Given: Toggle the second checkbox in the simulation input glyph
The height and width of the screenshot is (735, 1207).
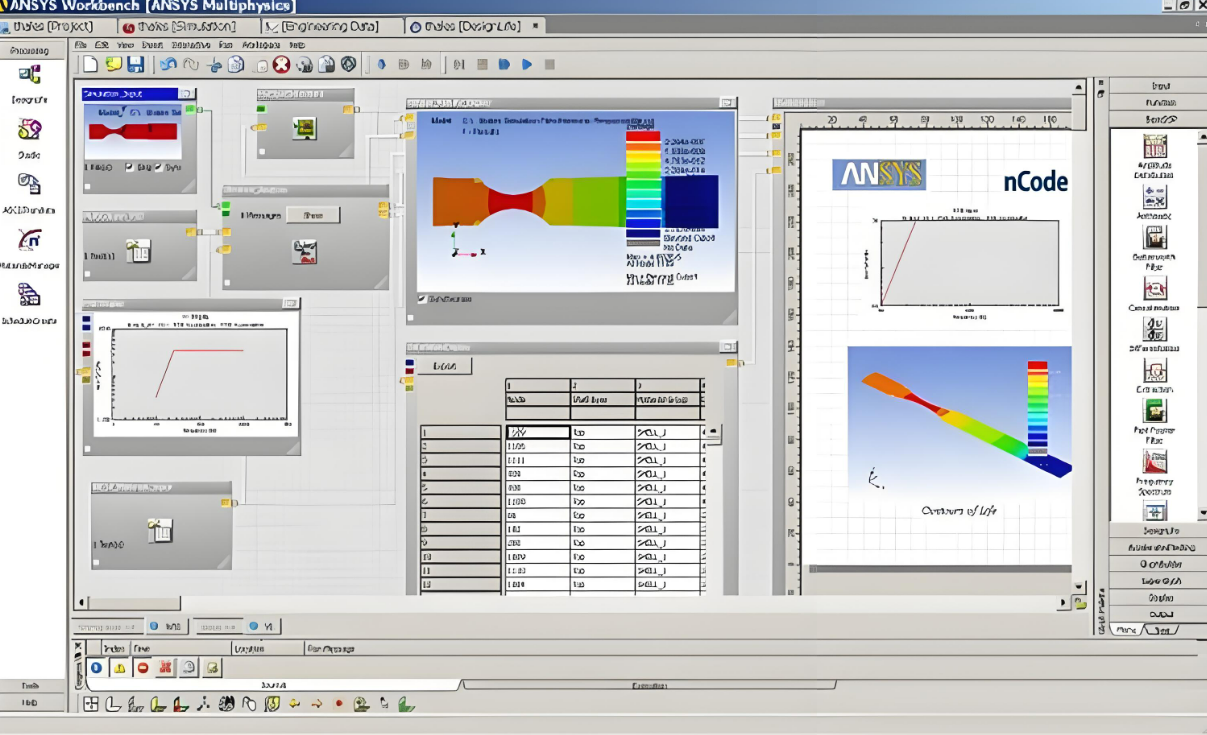Looking at the screenshot, I should click(158, 167).
